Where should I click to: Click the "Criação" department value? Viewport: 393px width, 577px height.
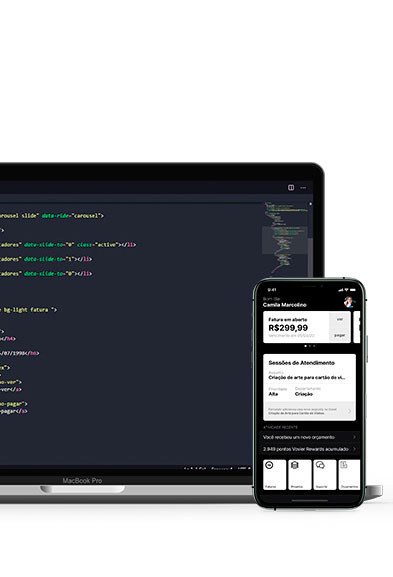[304, 394]
